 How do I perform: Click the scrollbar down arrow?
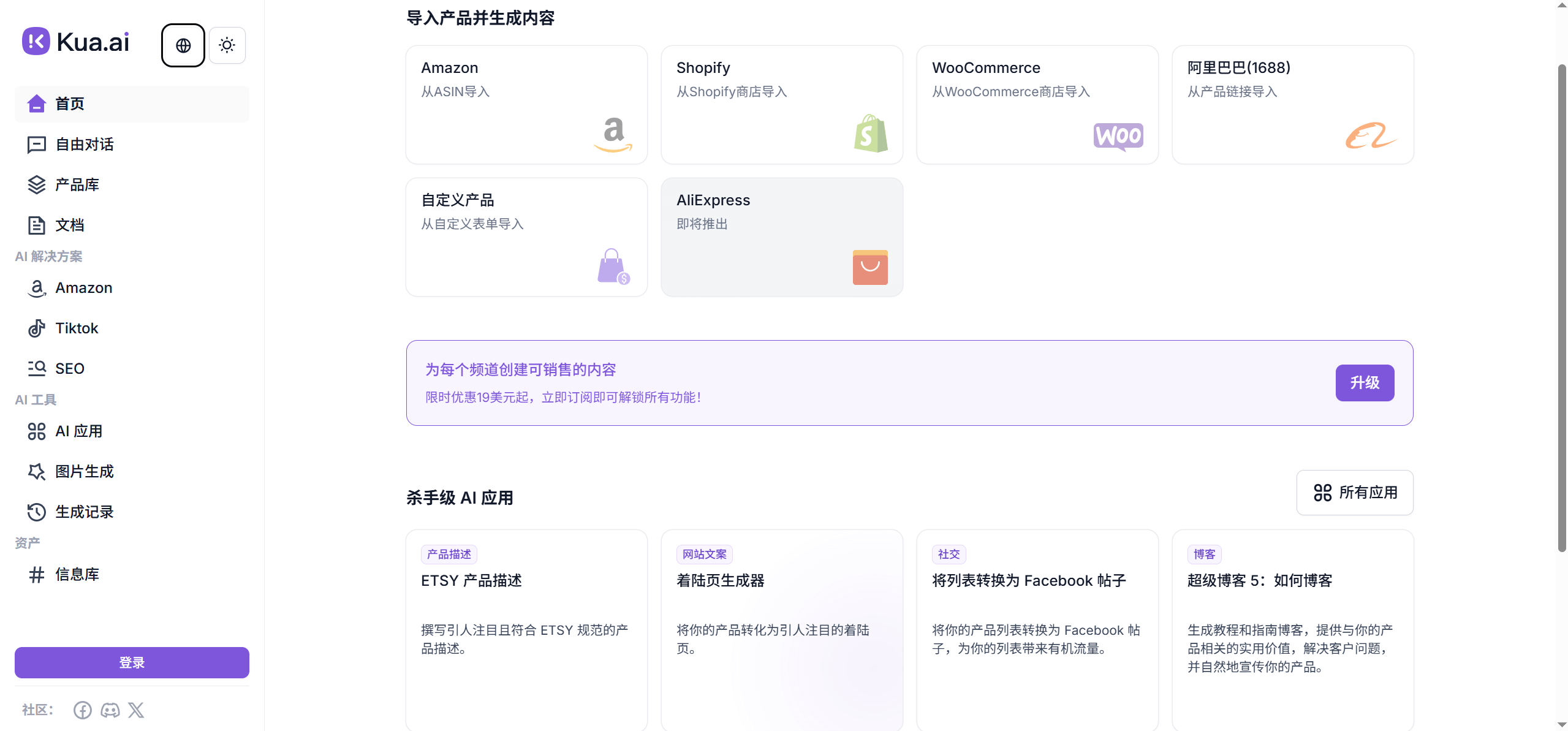coord(1562,725)
